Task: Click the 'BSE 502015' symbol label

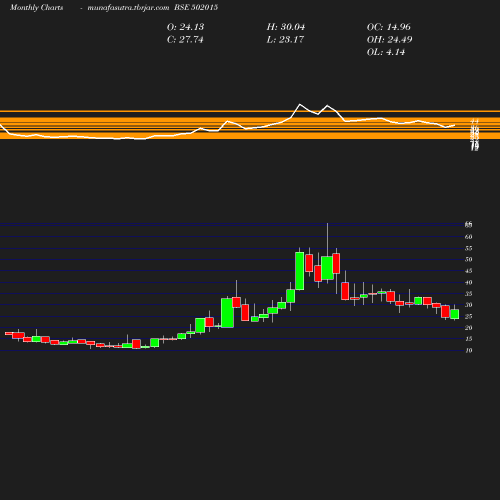Action: click(196, 7)
